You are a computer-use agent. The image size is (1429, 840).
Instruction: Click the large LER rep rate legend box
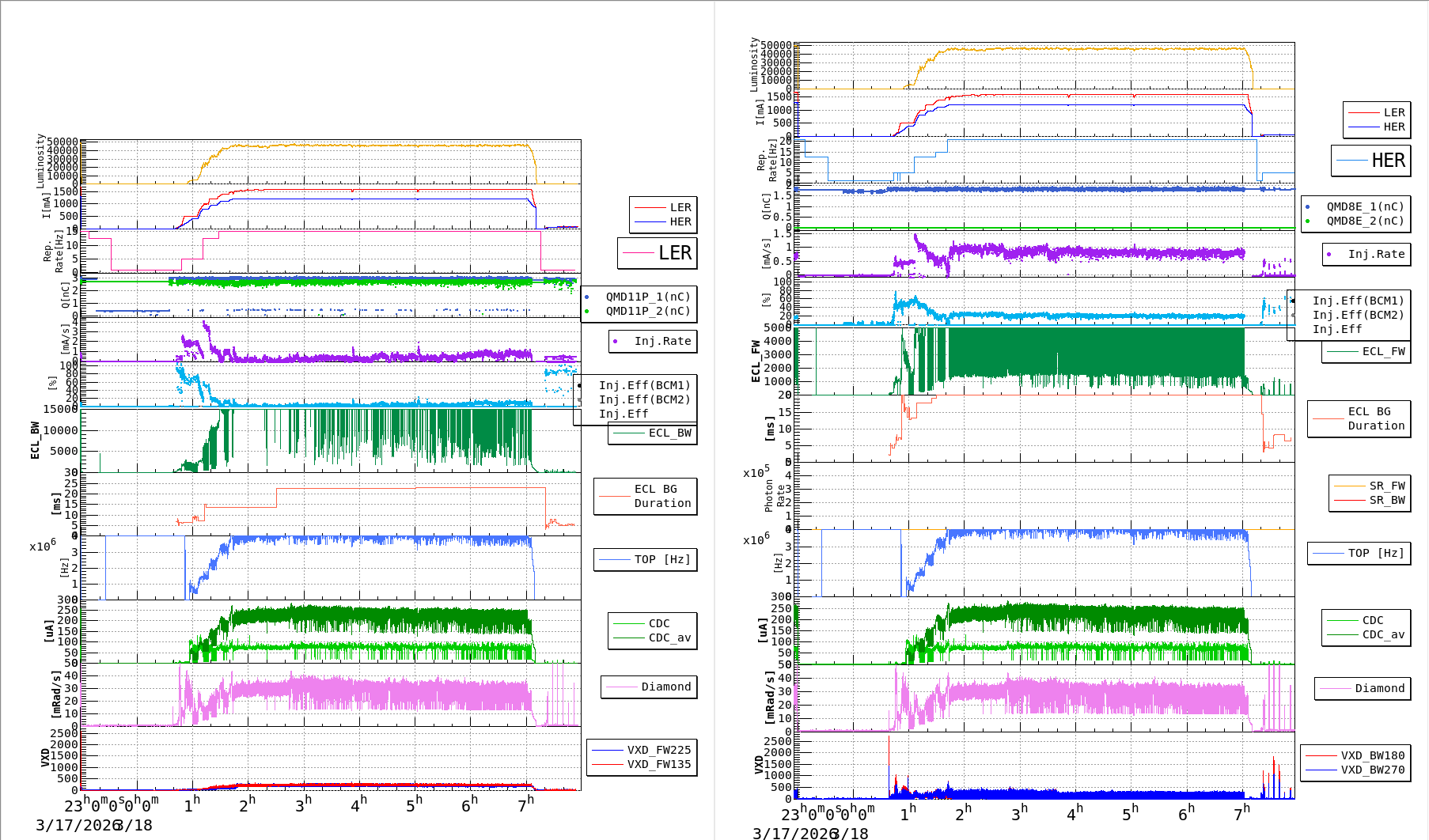[658, 253]
